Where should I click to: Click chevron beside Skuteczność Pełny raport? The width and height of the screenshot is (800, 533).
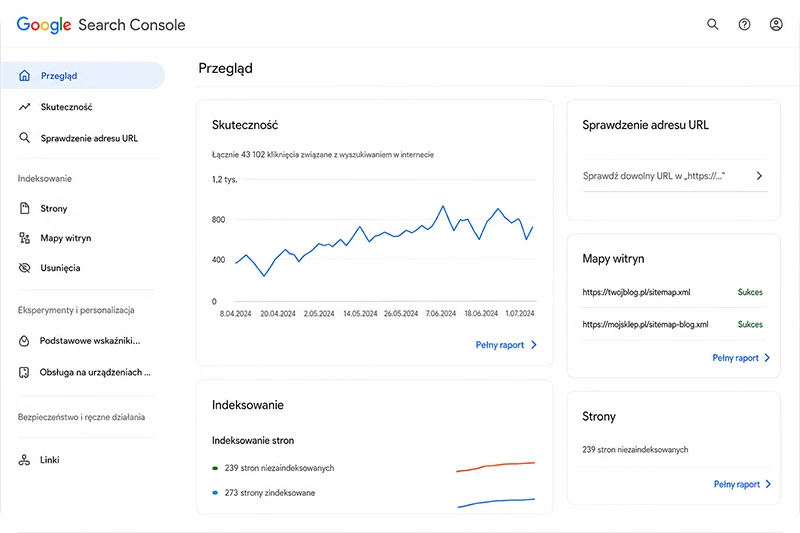coord(534,345)
